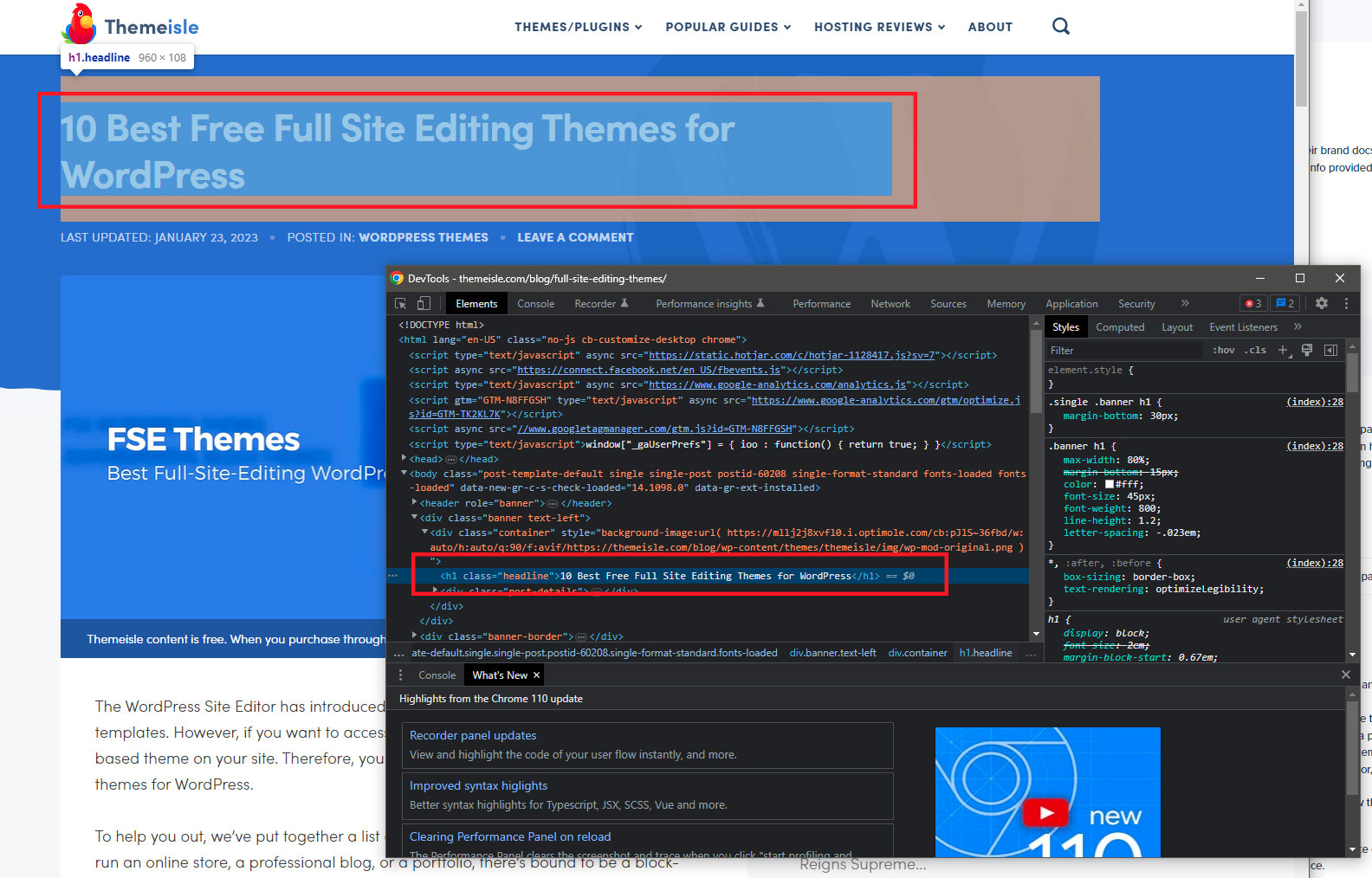
Task: Close the What's New tab
Action: coord(536,675)
